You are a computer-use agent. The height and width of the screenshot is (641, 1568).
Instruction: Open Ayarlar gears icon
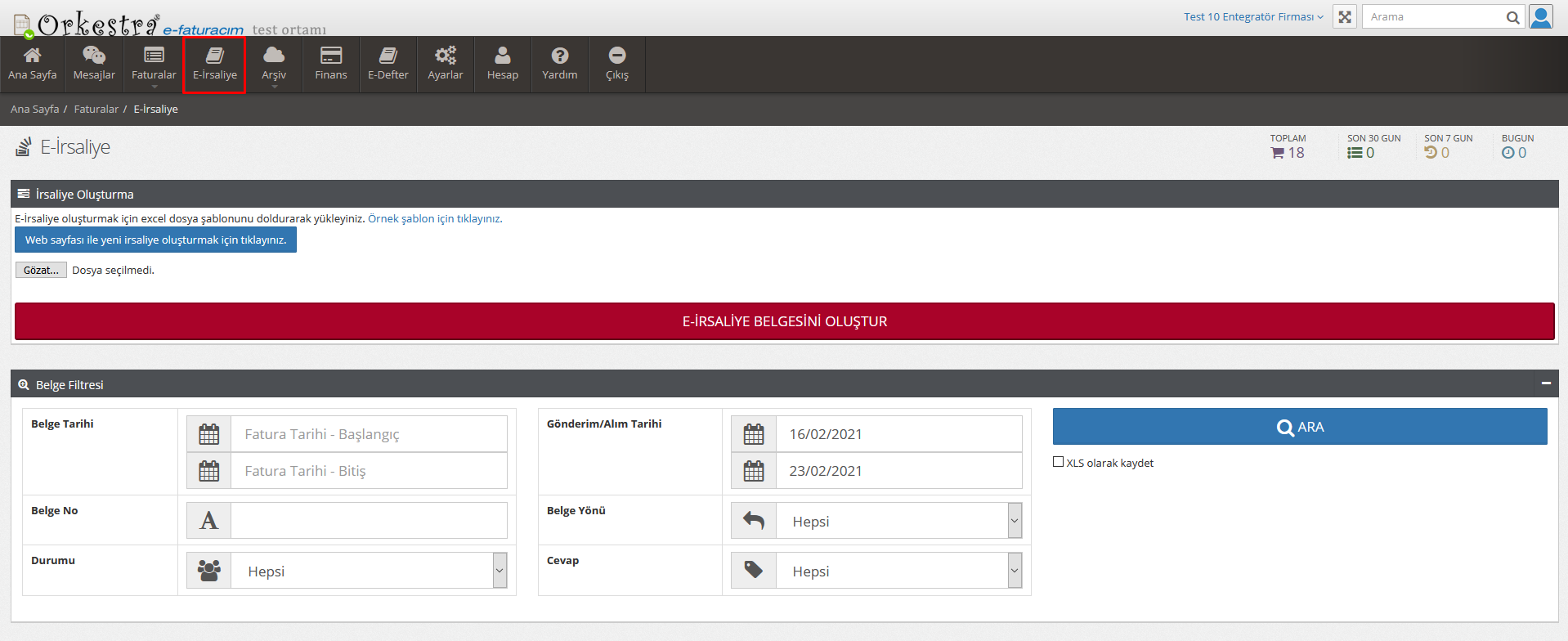tap(446, 56)
